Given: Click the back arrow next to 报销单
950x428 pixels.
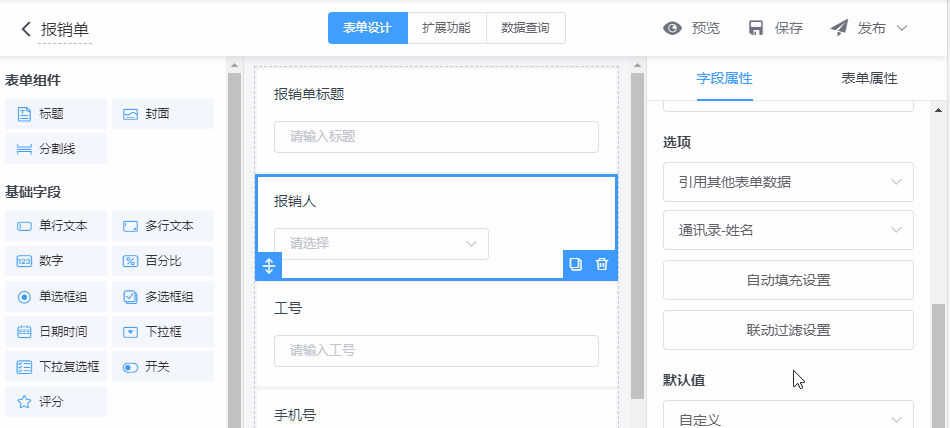Looking at the screenshot, I should 26,29.
